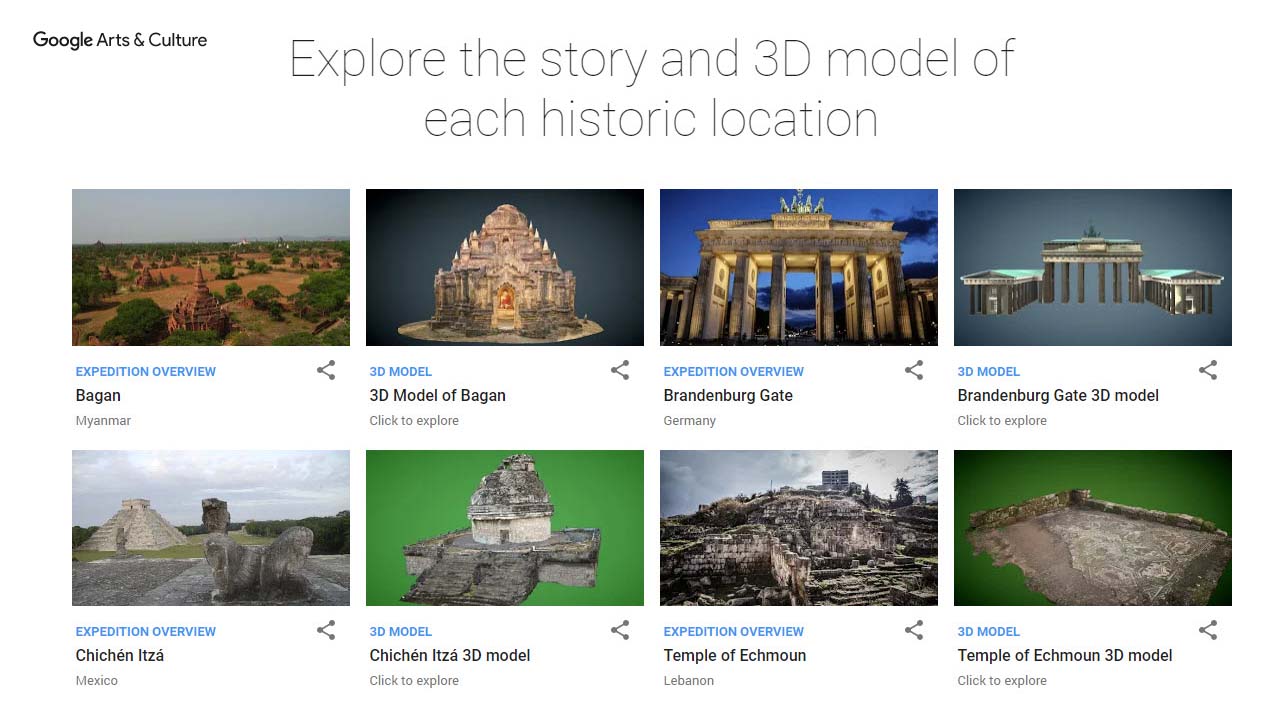Click the Echmoun mosaic 3D model thumbnail
The height and width of the screenshot is (720, 1280).
(x=1092, y=528)
